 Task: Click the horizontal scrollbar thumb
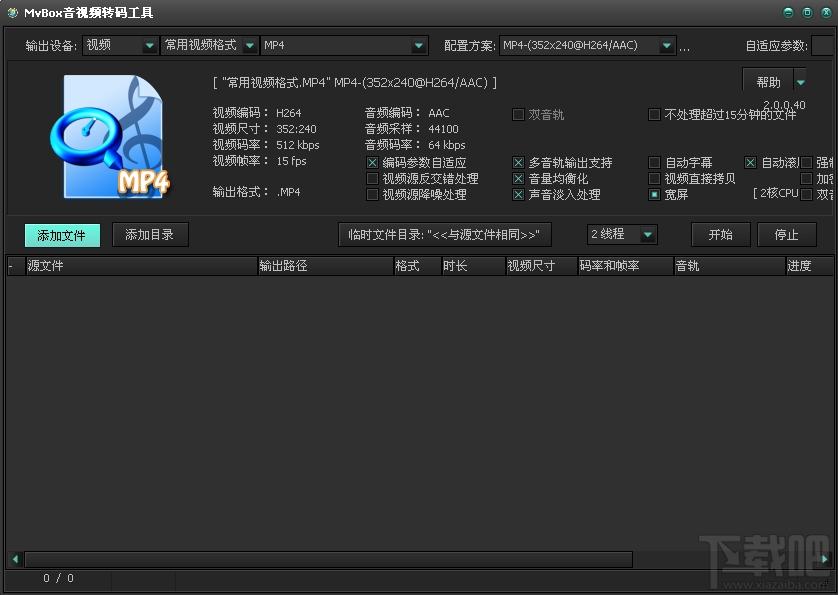click(328, 559)
